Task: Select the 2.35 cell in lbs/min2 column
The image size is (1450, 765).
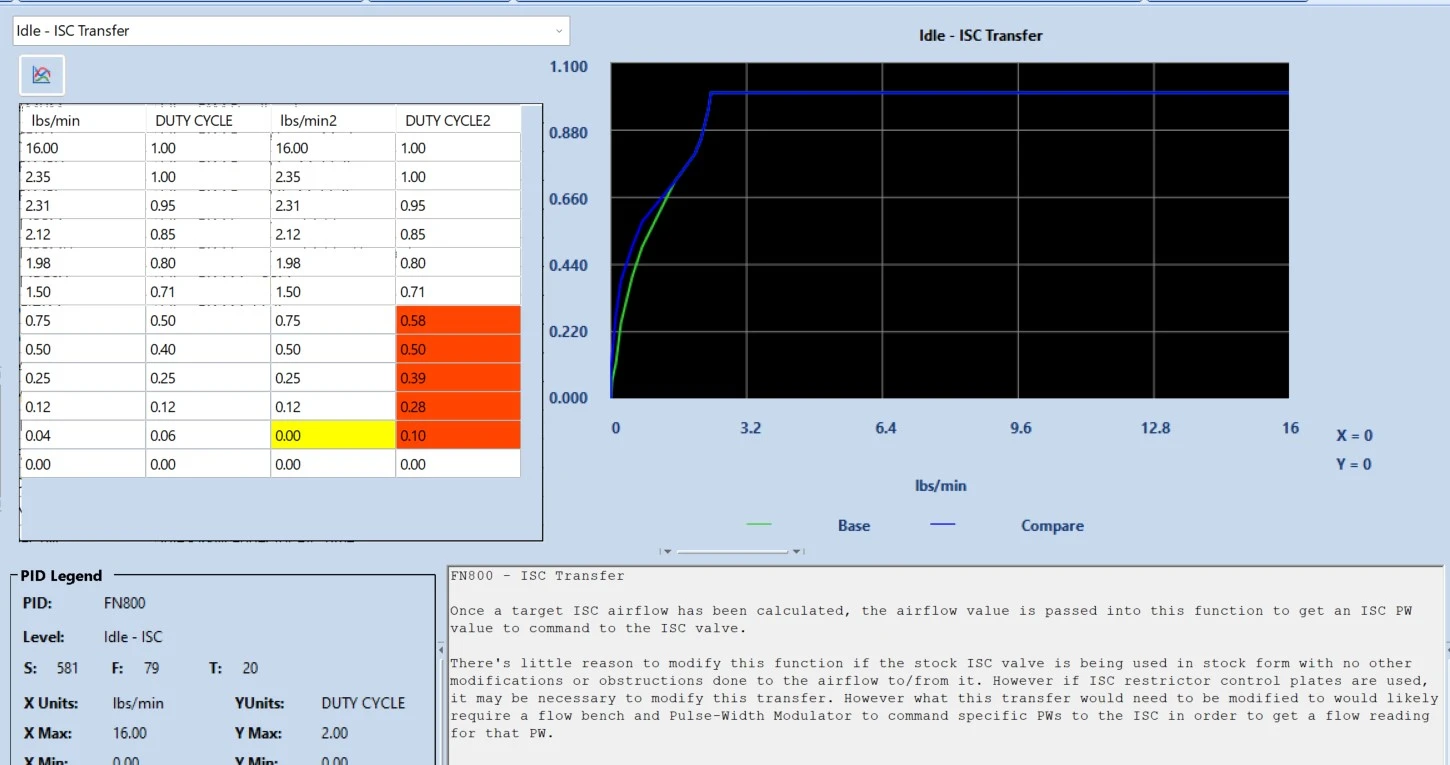Action: [333, 177]
